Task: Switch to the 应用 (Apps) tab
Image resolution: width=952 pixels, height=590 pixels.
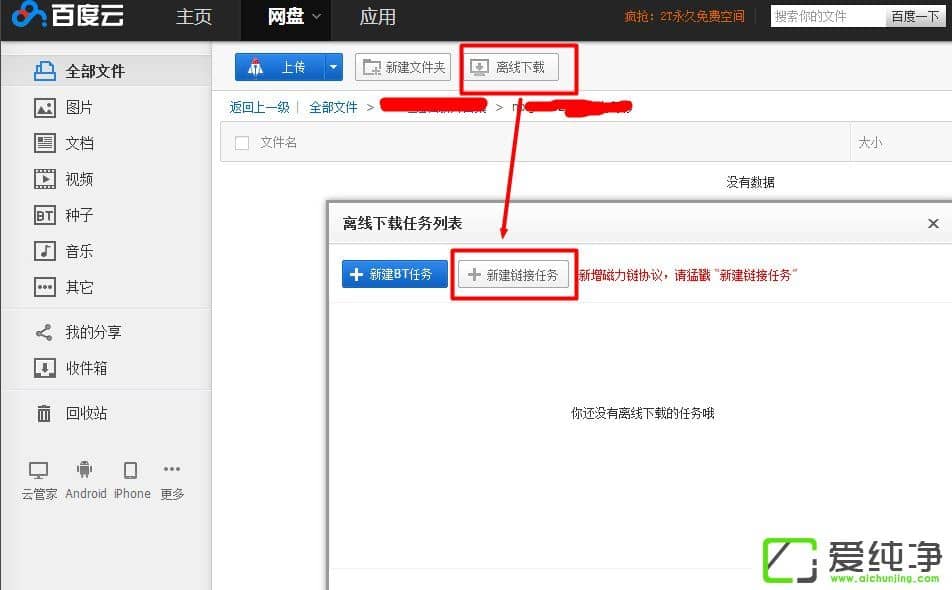Action: (377, 17)
